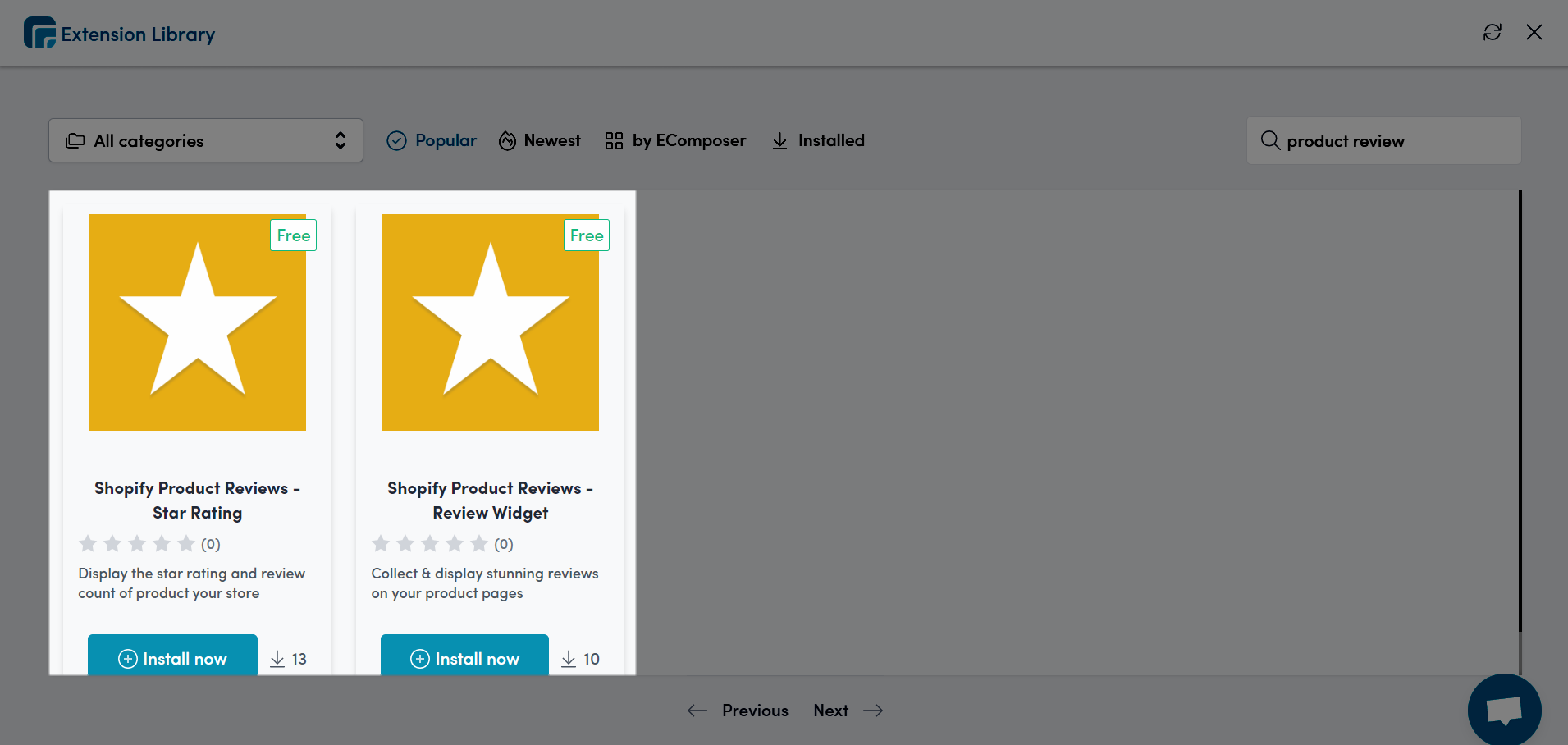
Task: Click the Popular checkmark icon
Action: point(396,141)
